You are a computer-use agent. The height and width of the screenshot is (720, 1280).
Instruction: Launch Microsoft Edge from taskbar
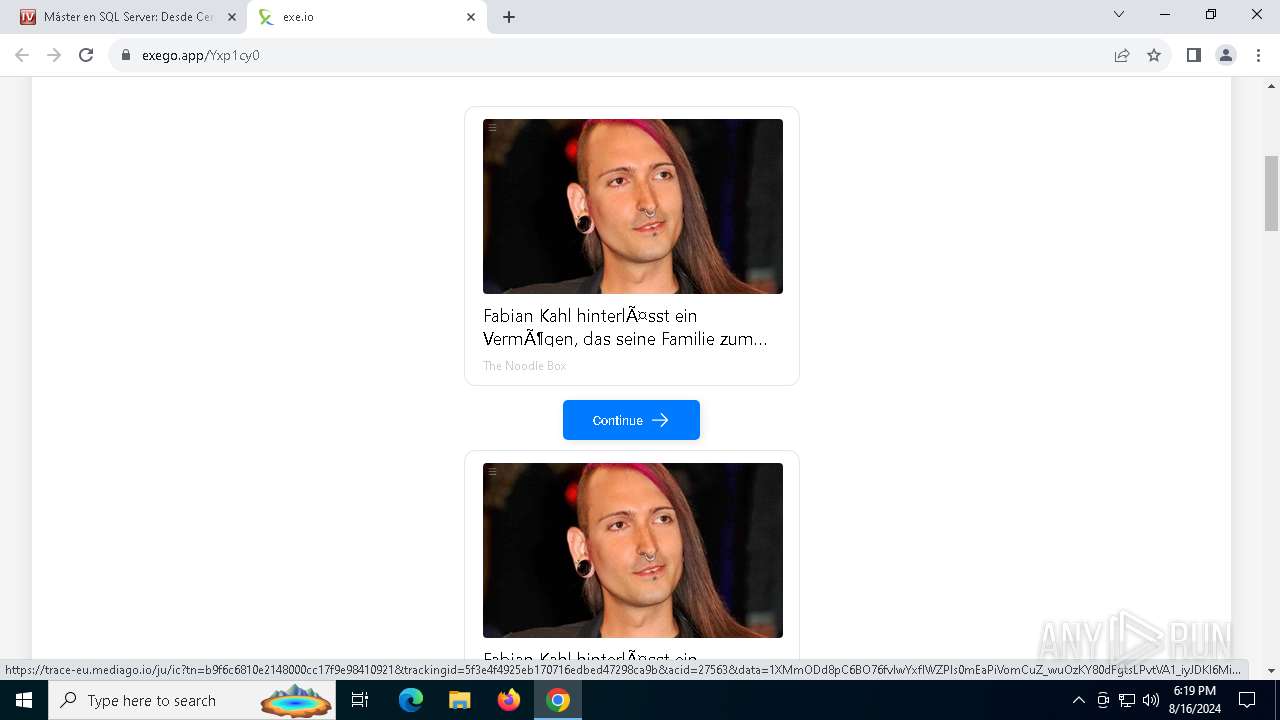[411, 700]
